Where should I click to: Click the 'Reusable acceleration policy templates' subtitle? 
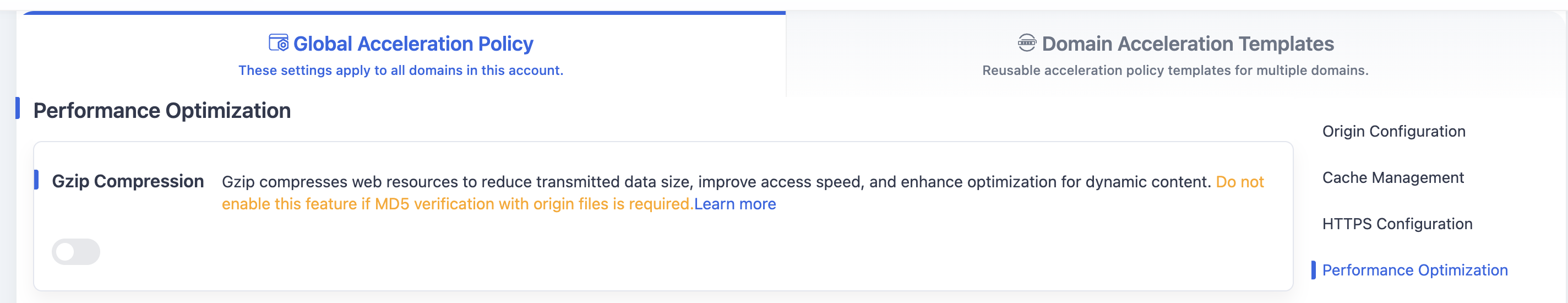click(x=1175, y=70)
